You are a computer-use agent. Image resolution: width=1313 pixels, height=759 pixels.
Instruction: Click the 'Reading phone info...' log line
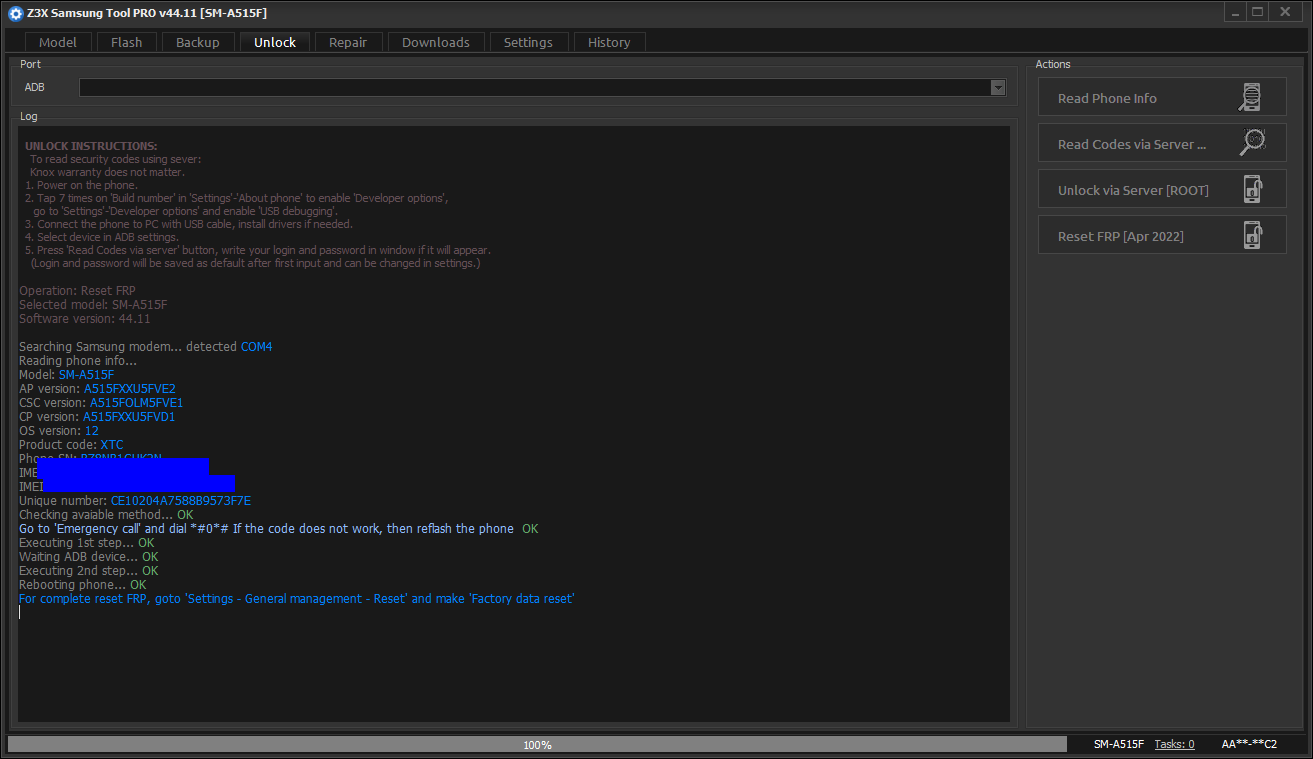pyautogui.click(x=78, y=361)
